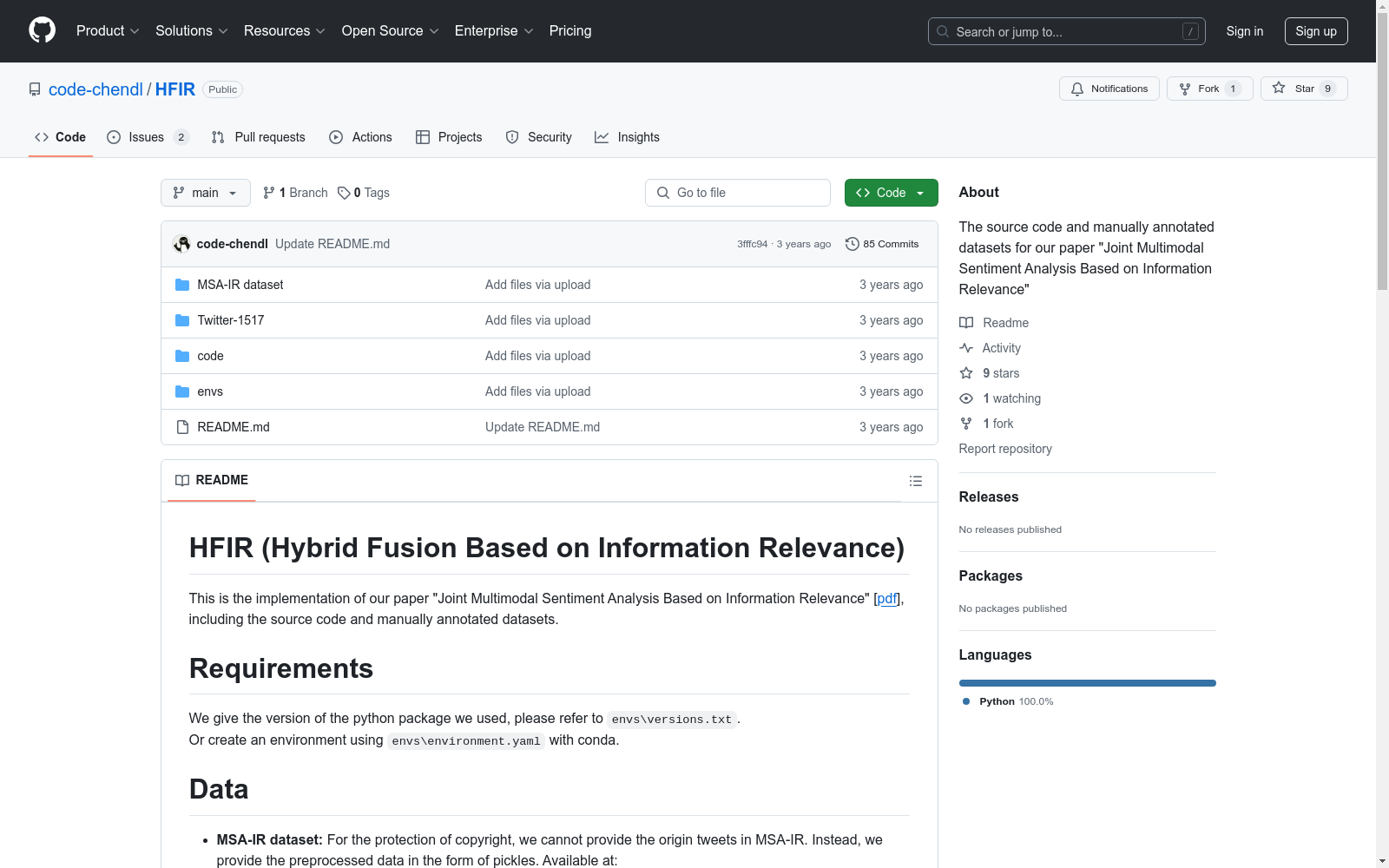Click the repository book icon beside code-chendl
The height and width of the screenshot is (868, 1389).
click(35, 89)
